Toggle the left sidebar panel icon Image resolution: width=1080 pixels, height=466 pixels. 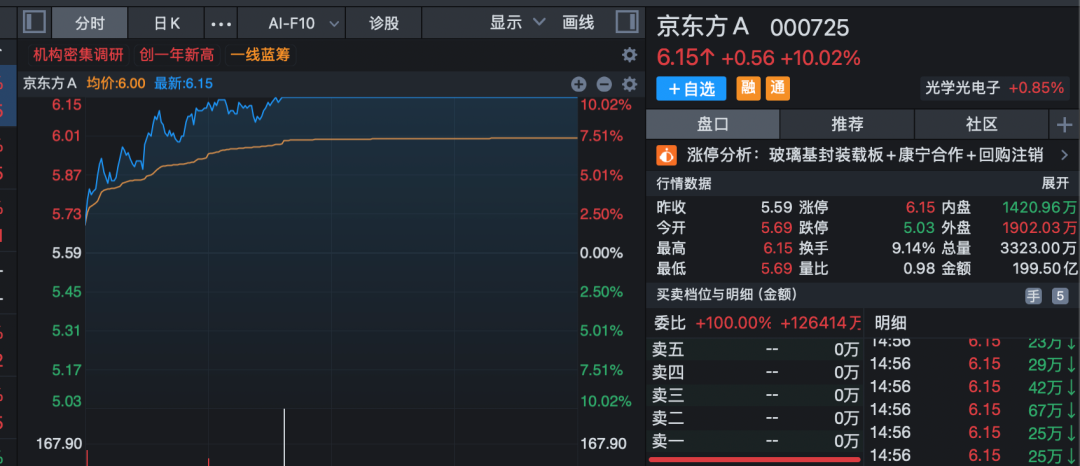pos(34,22)
